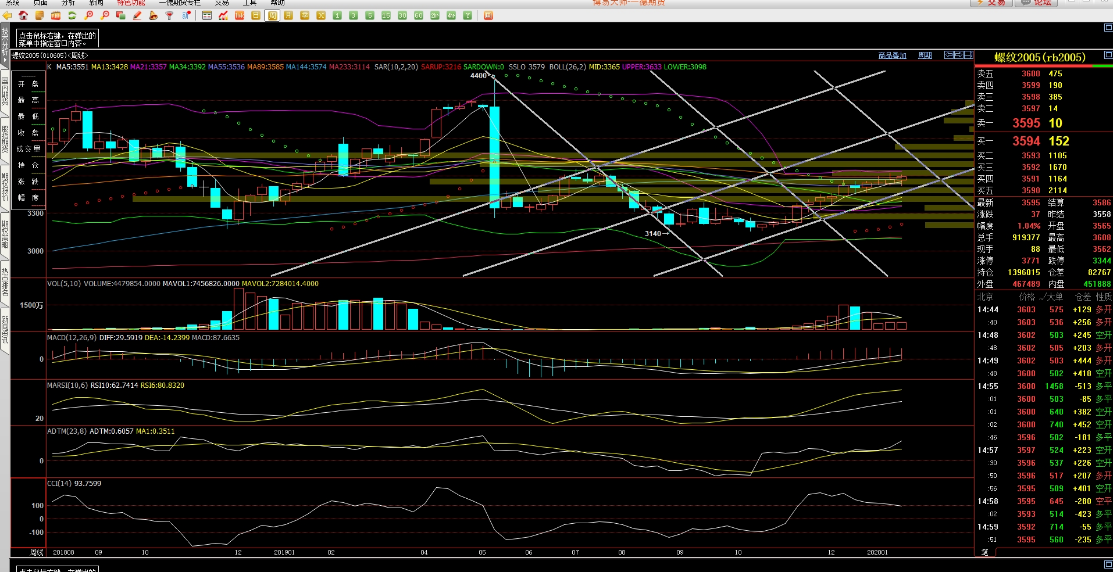Image resolution: width=1113 pixels, height=572 pixels.
Task: Open the overlapping windows toolbar icon
Action: (x=120, y=15)
